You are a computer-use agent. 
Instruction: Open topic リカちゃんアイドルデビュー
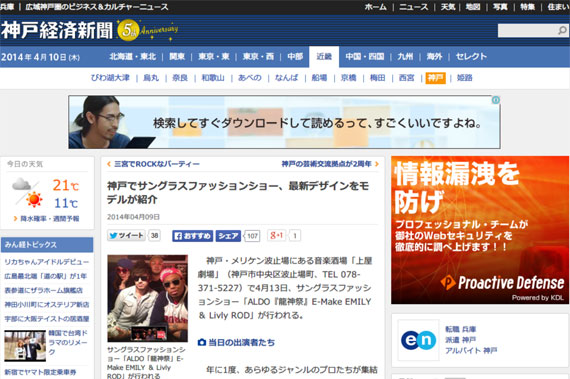click(x=47, y=262)
